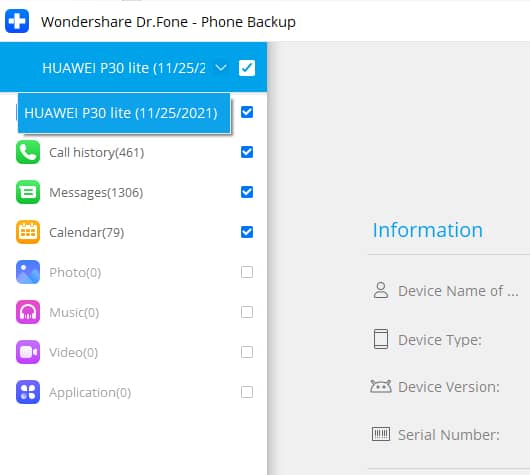Check the Application(0) checkbox

point(247,392)
